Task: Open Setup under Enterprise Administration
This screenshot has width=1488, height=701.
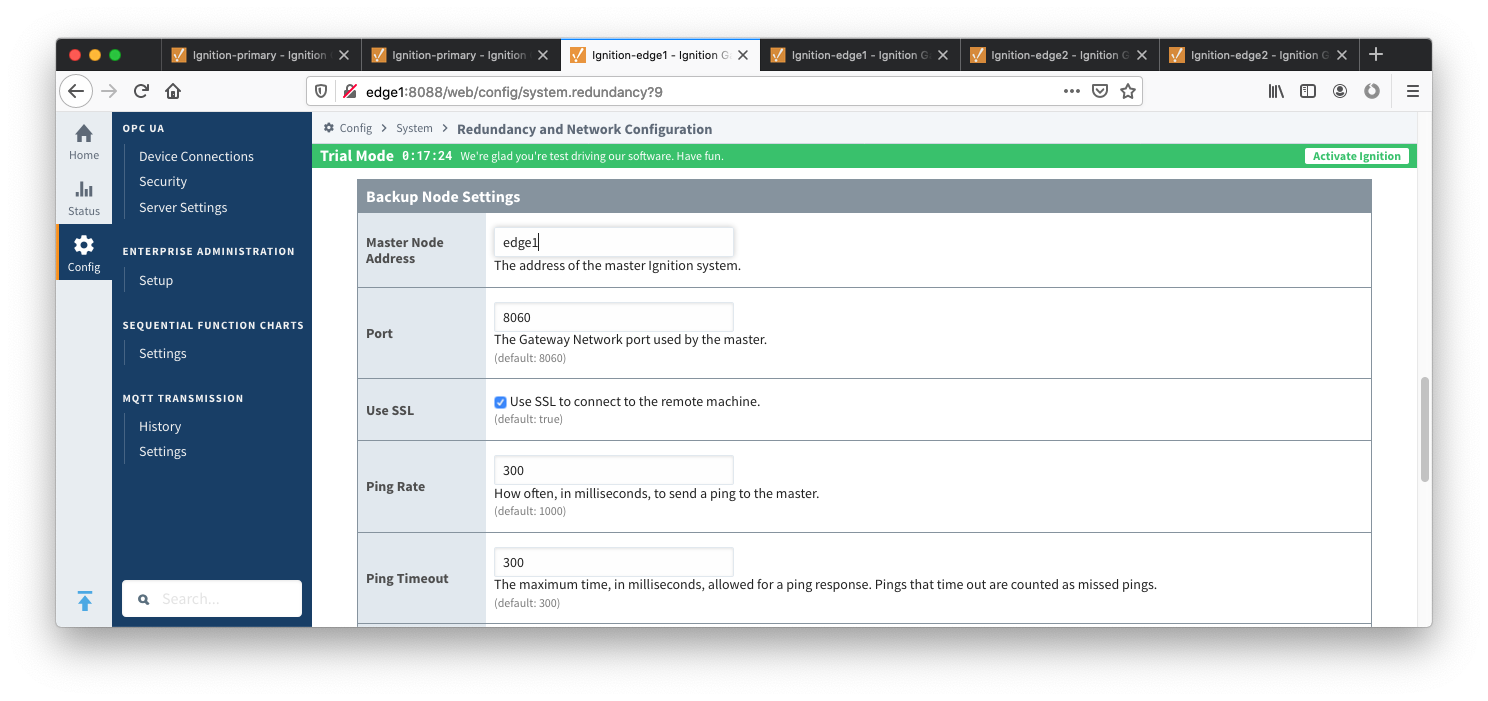Action: pos(156,280)
